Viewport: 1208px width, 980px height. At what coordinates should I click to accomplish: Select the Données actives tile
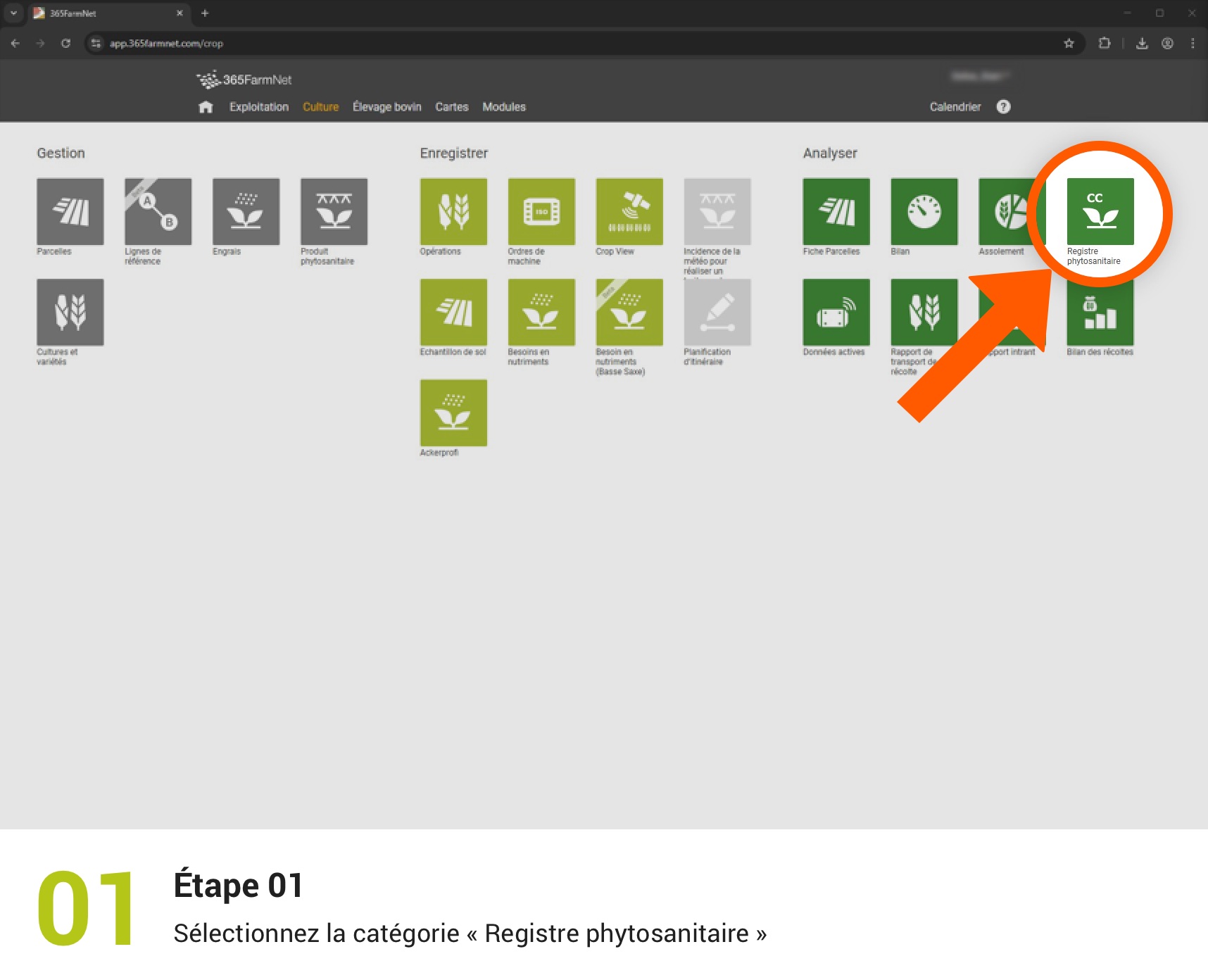click(x=836, y=312)
